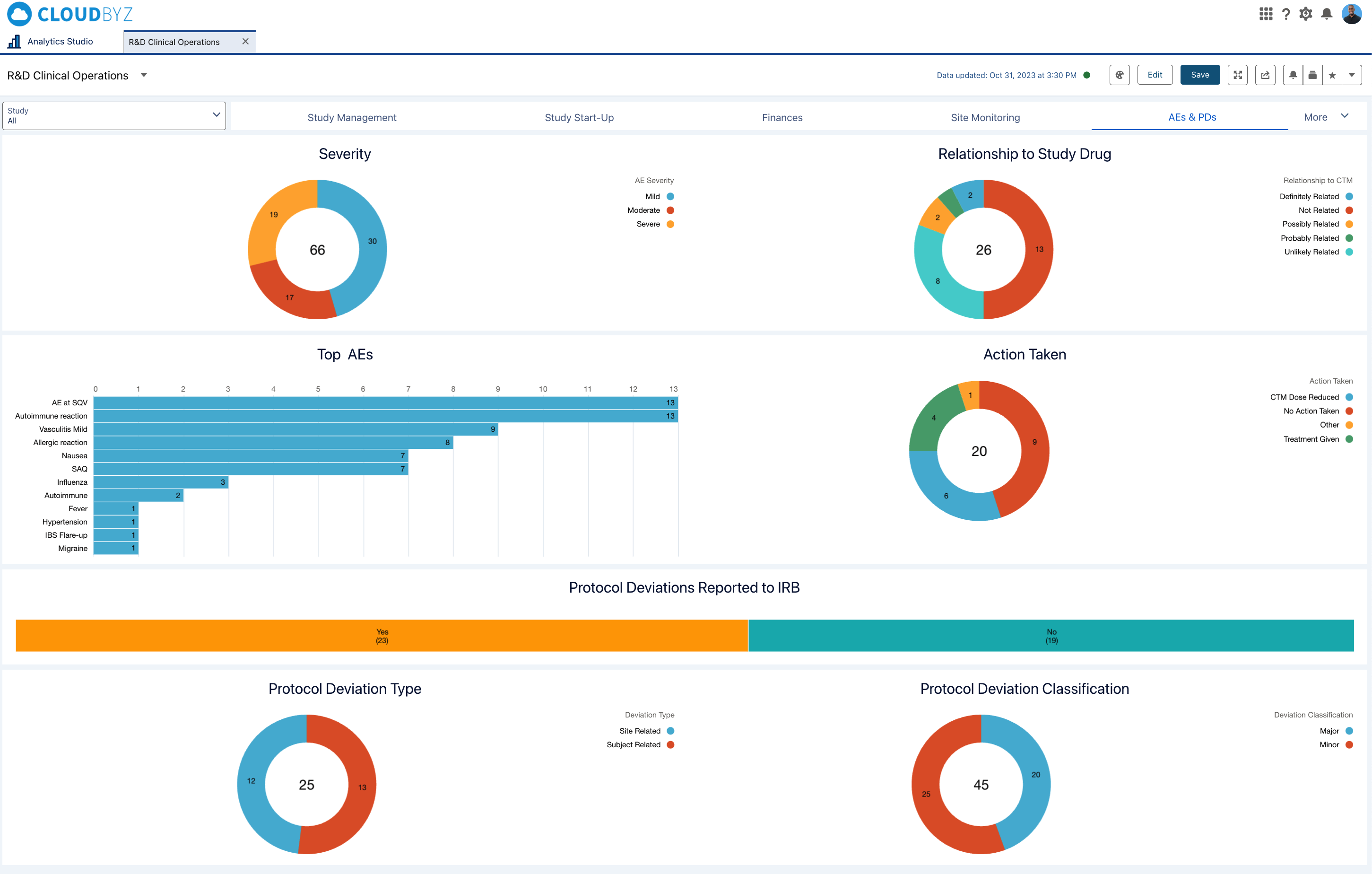Image resolution: width=1372 pixels, height=874 pixels.
Task: Open header notifications bell icon
Action: click(x=1327, y=14)
